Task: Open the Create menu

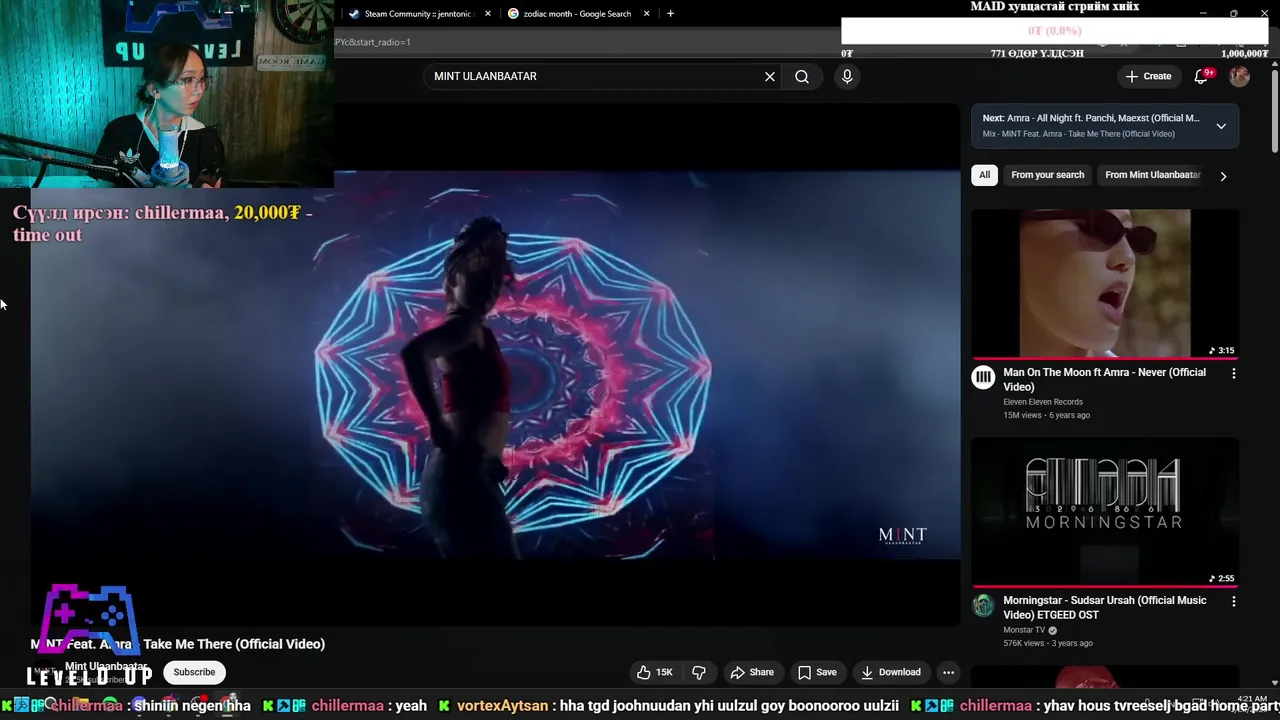Action: [1148, 76]
